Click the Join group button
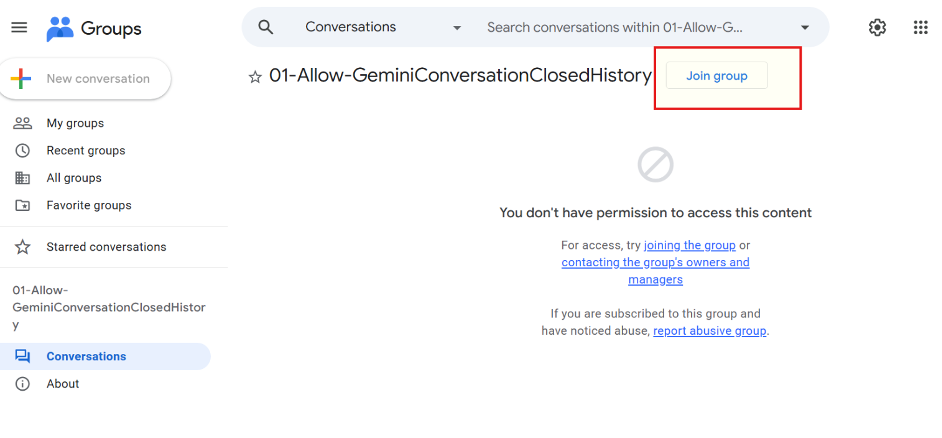This screenshot has width=942, height=438. coord(717,76)
